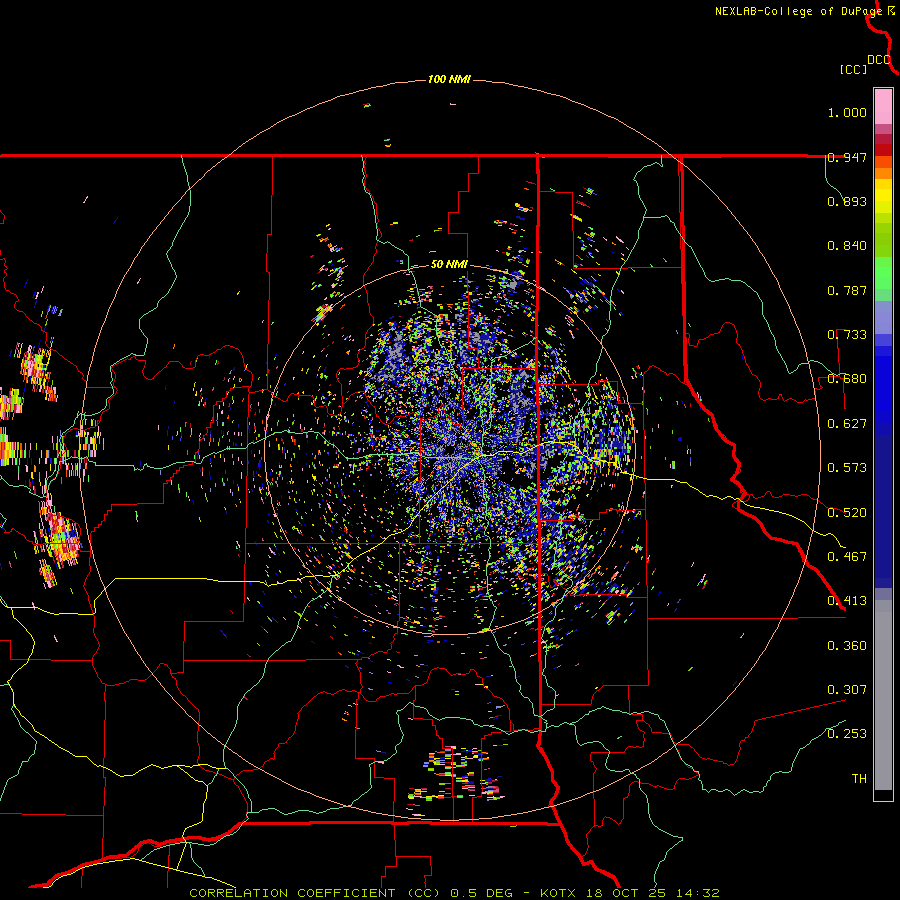Click the 0.253 legend value

847,734
